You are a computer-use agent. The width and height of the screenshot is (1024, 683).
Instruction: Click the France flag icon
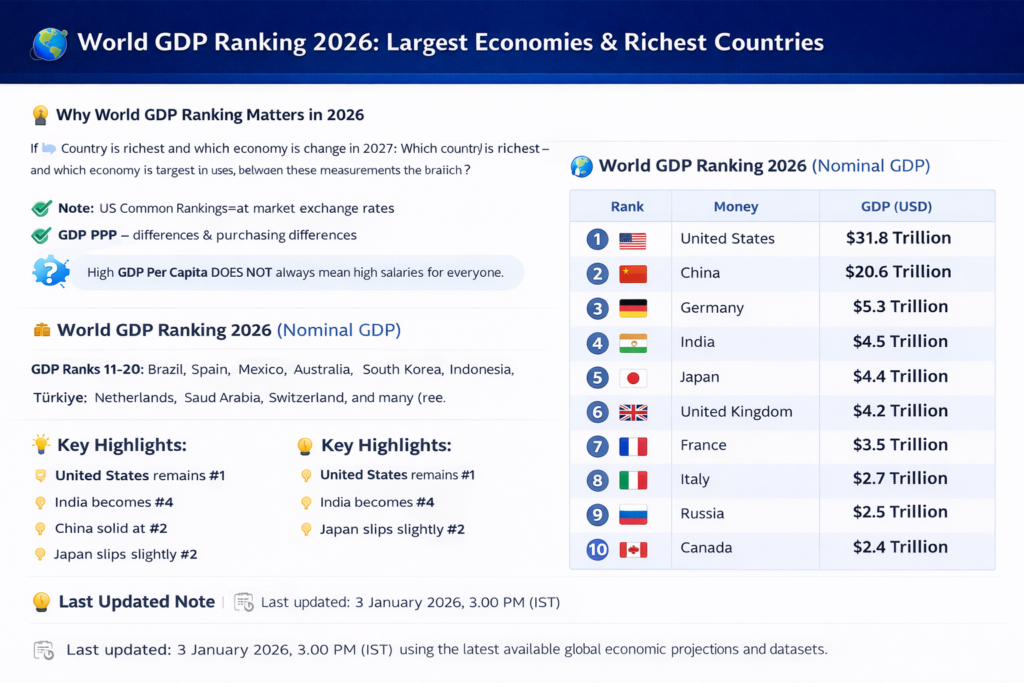pyautogui.click(x=633, y=447)
